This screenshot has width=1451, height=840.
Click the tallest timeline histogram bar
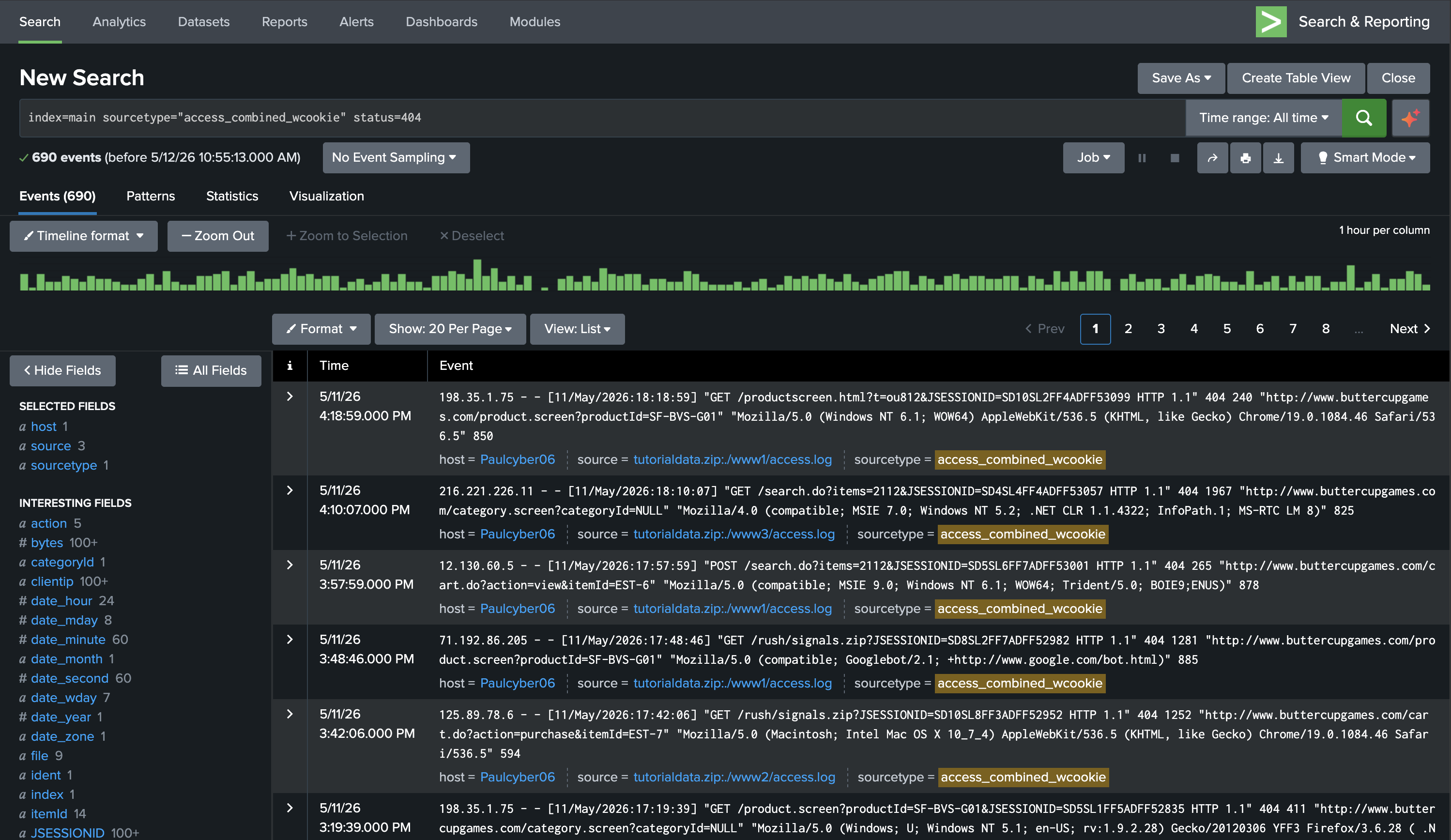(477, 275)
